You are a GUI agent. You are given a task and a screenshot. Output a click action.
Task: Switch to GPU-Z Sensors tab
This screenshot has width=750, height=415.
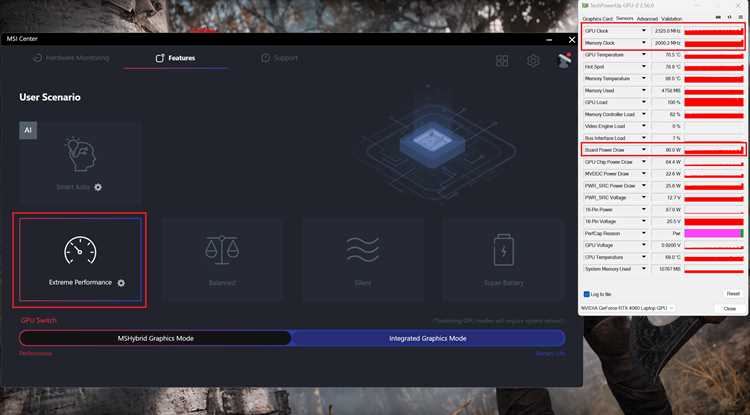[625, 19]
